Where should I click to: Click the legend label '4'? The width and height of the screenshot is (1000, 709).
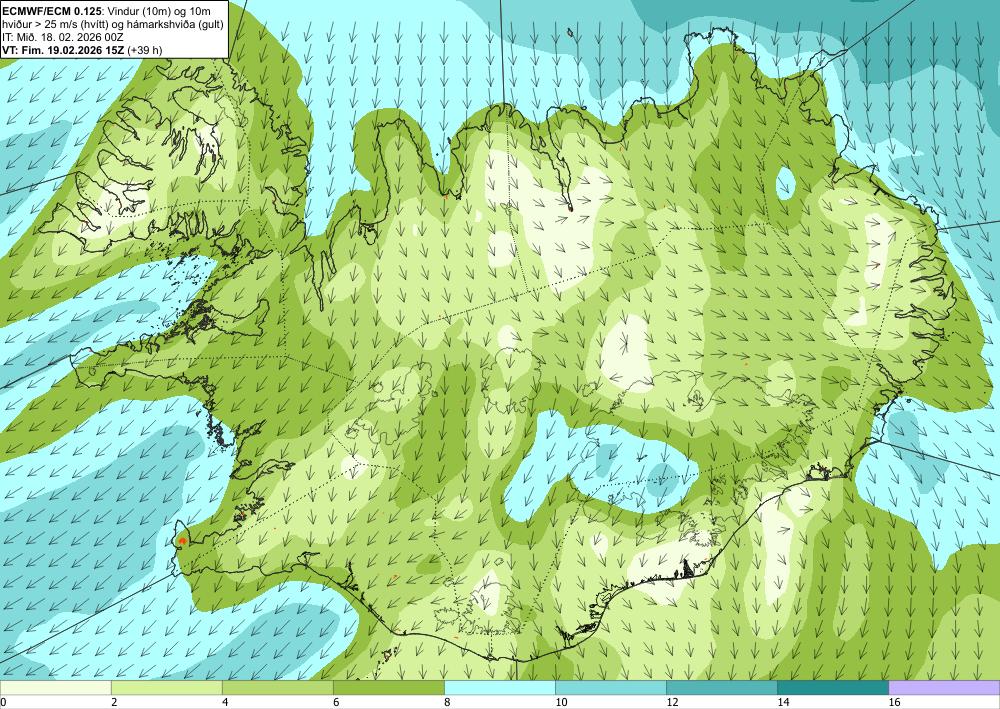click(x=224, y=702)
